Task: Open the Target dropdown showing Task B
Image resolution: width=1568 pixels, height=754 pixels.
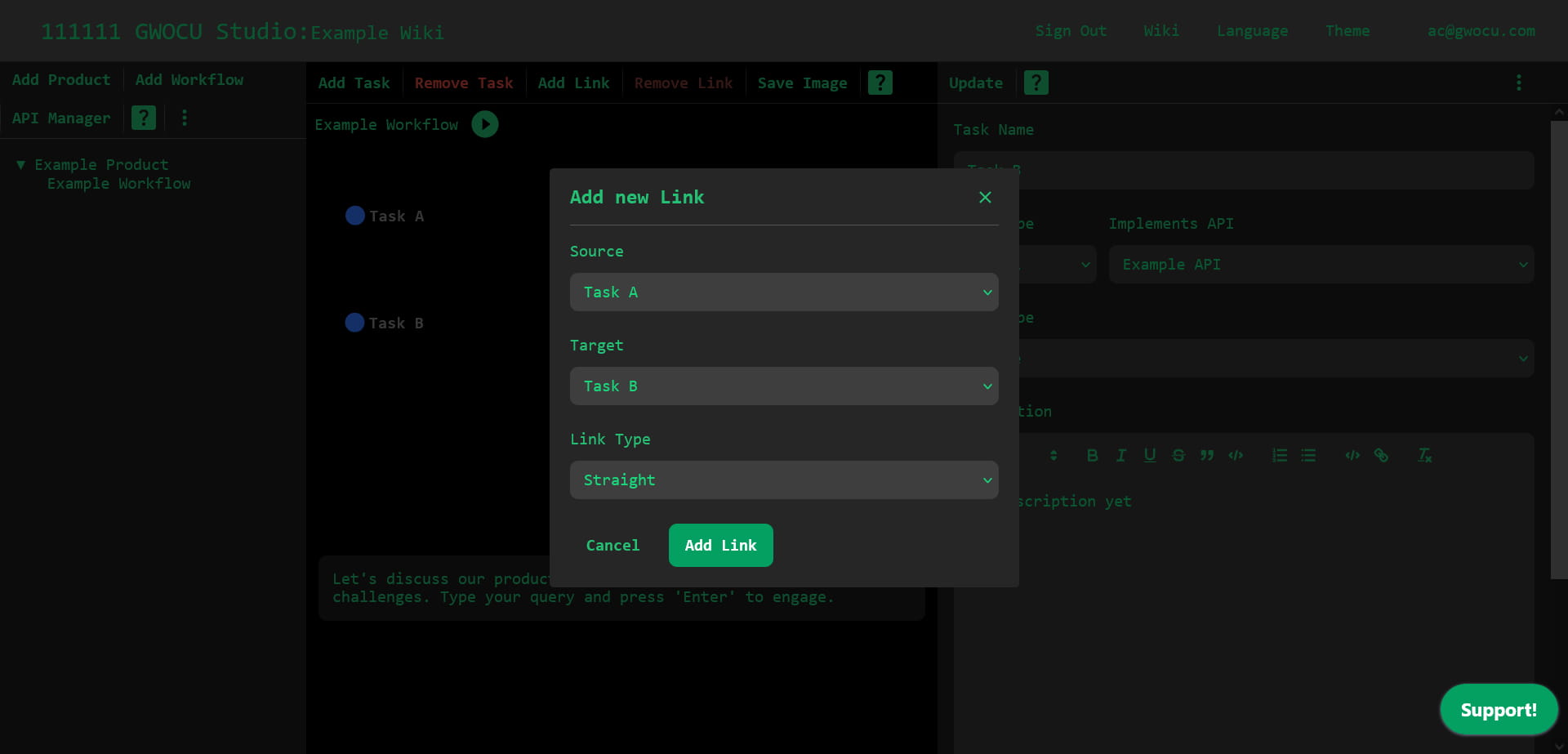Action: pyautogui.click(x=784, y=386)
